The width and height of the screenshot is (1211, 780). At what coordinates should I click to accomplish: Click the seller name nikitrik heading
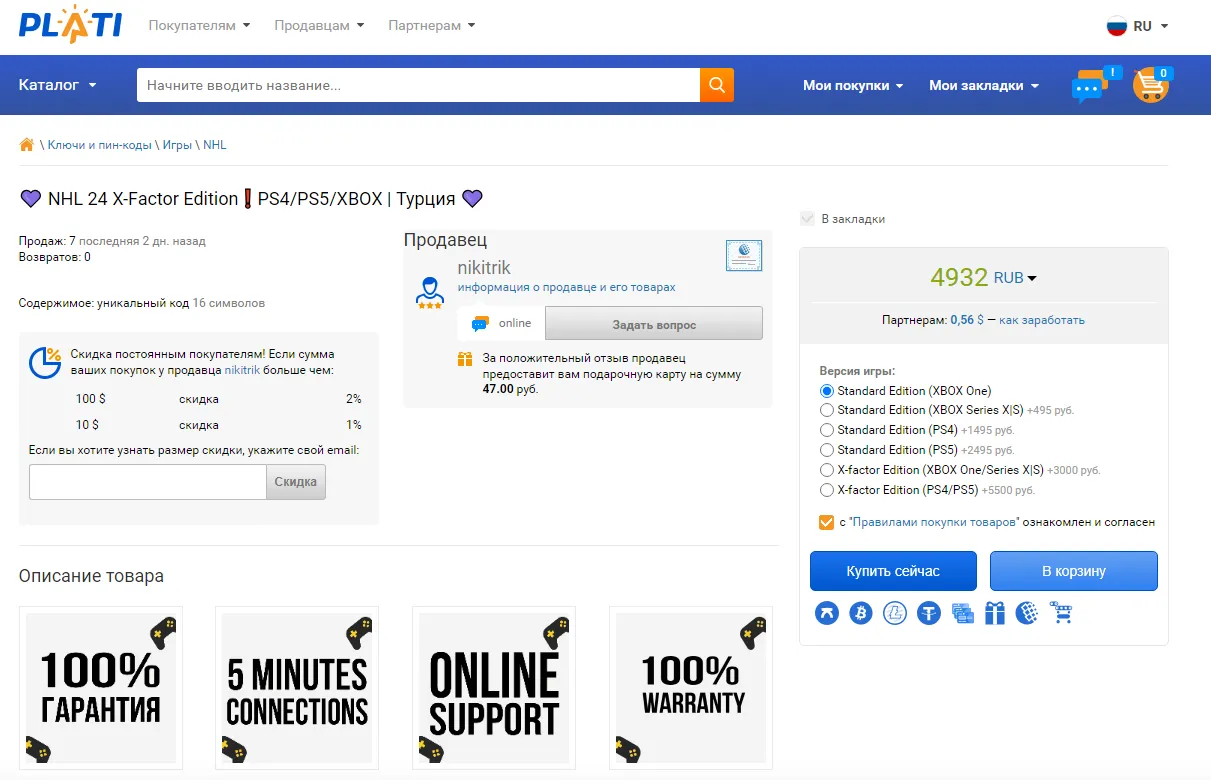484,267
